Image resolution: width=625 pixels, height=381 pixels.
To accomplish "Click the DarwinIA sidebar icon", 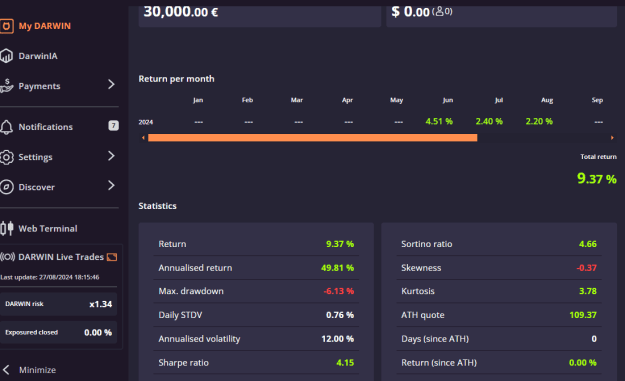I will (6, 56).
